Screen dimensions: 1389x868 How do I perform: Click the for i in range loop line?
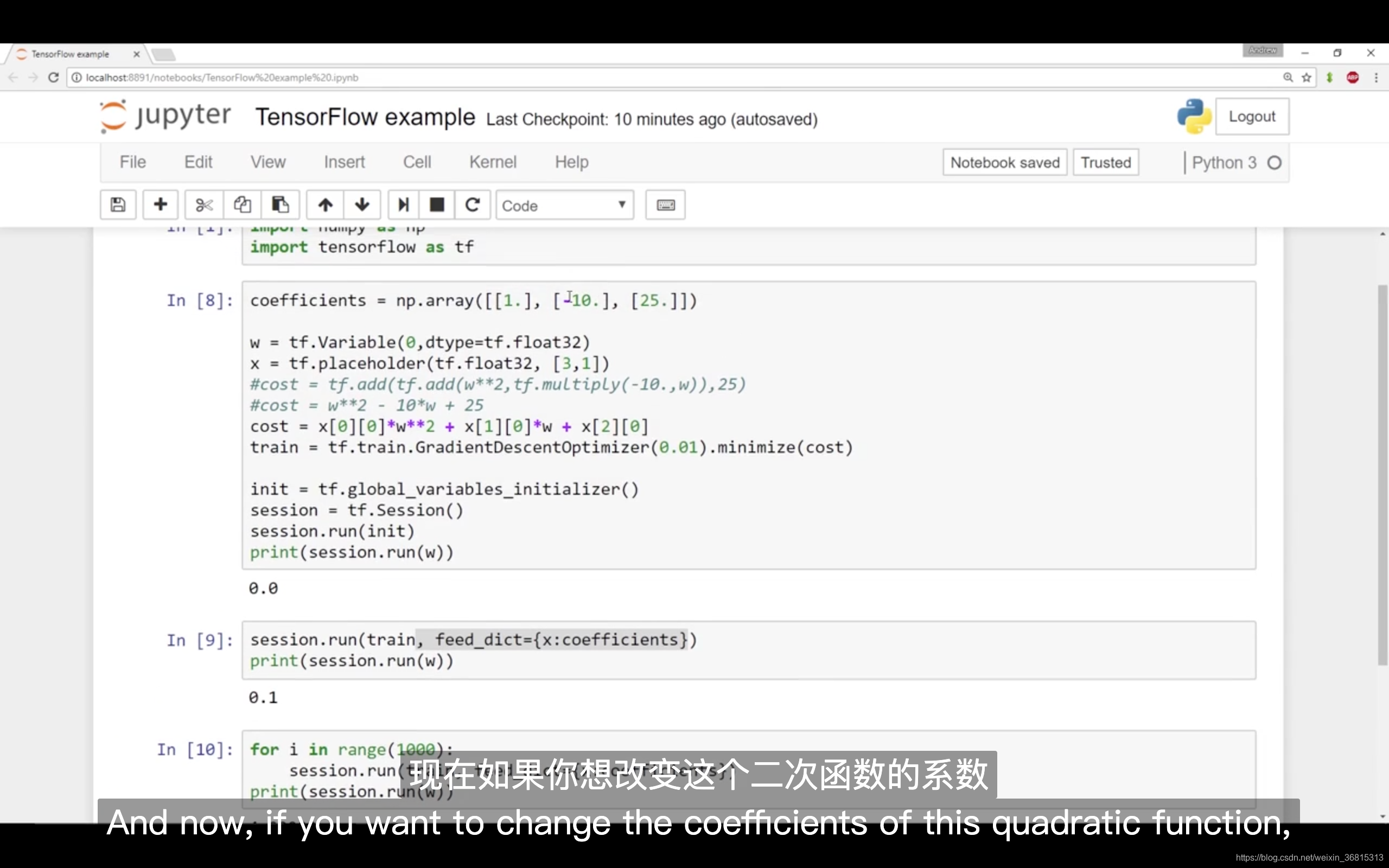pyautogui.click(x=351, y=750)
